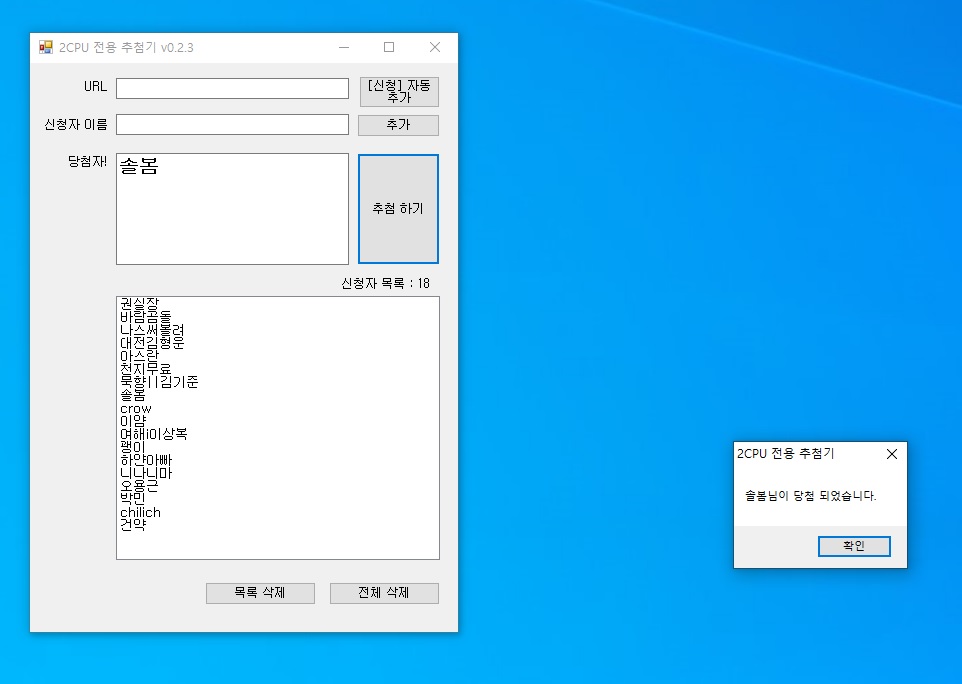Screen dimensions: 962x684
Task: Close the winner announcement dialog with its X
Action: pyautogui.click(x=892, y=454)
